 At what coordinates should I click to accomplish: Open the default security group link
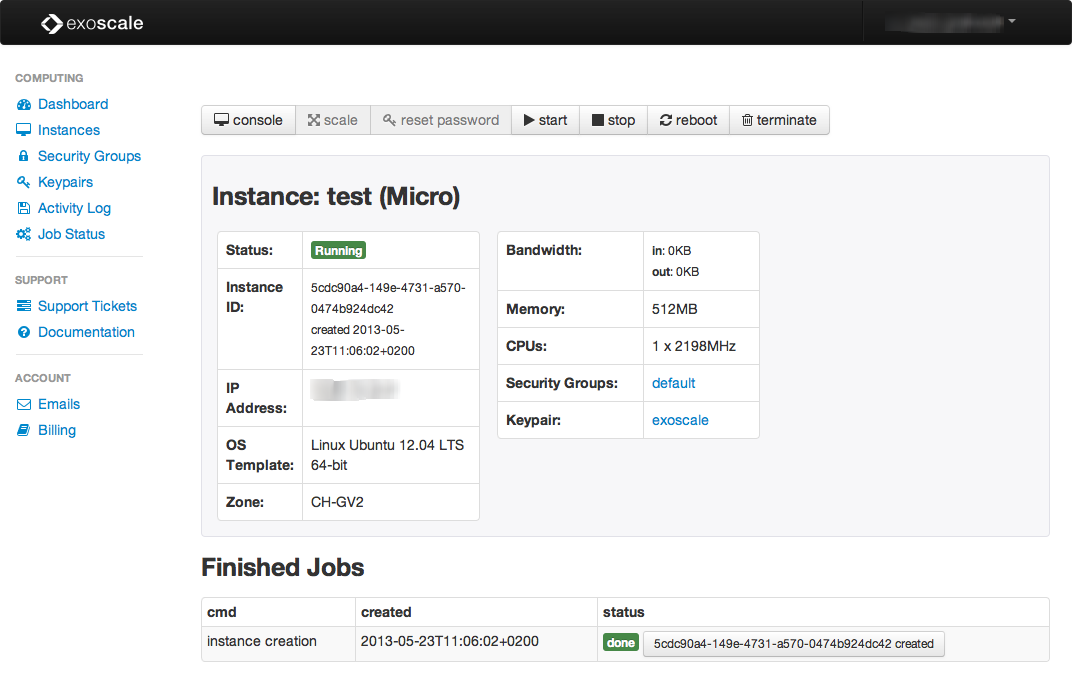coord(673,383)
